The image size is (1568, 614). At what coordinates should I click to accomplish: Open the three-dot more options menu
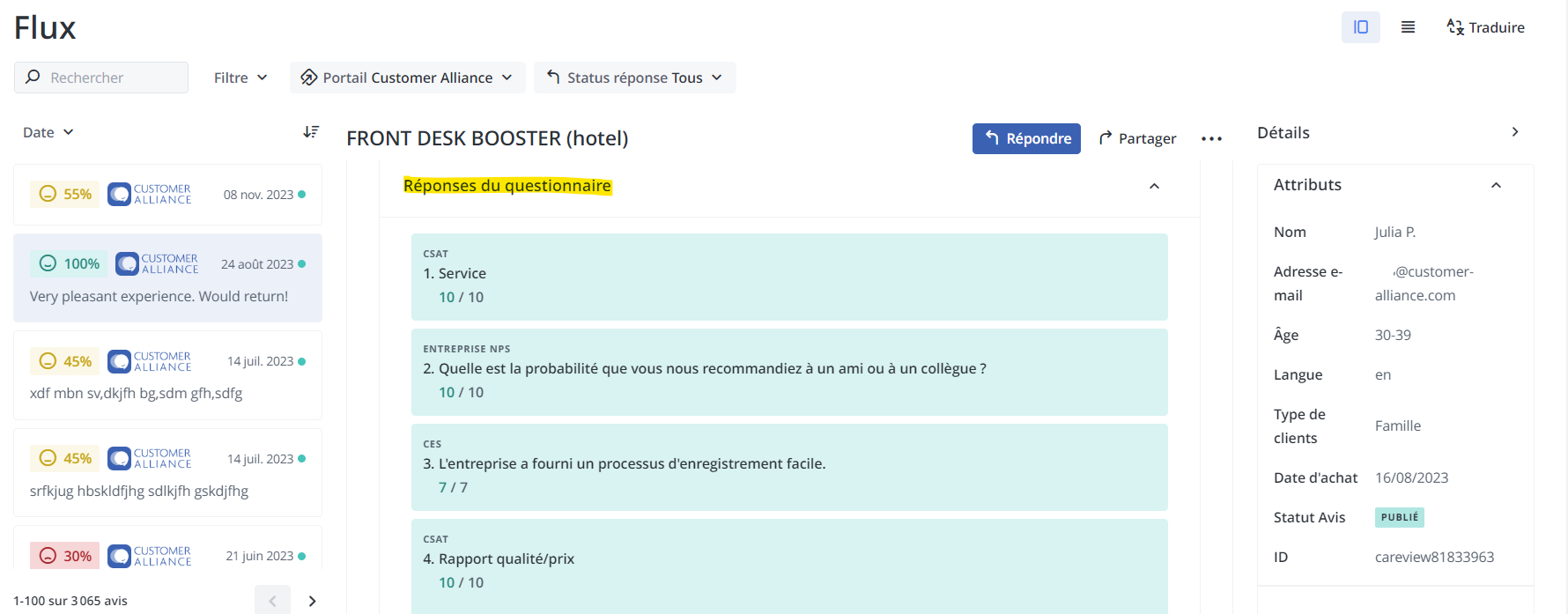click(x=1211, y=138)
